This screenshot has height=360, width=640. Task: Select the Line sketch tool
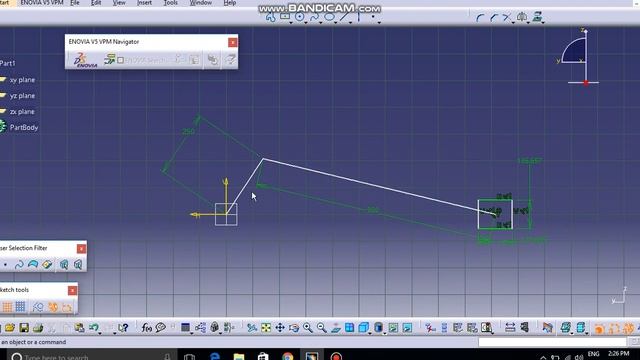click(344, 17)
